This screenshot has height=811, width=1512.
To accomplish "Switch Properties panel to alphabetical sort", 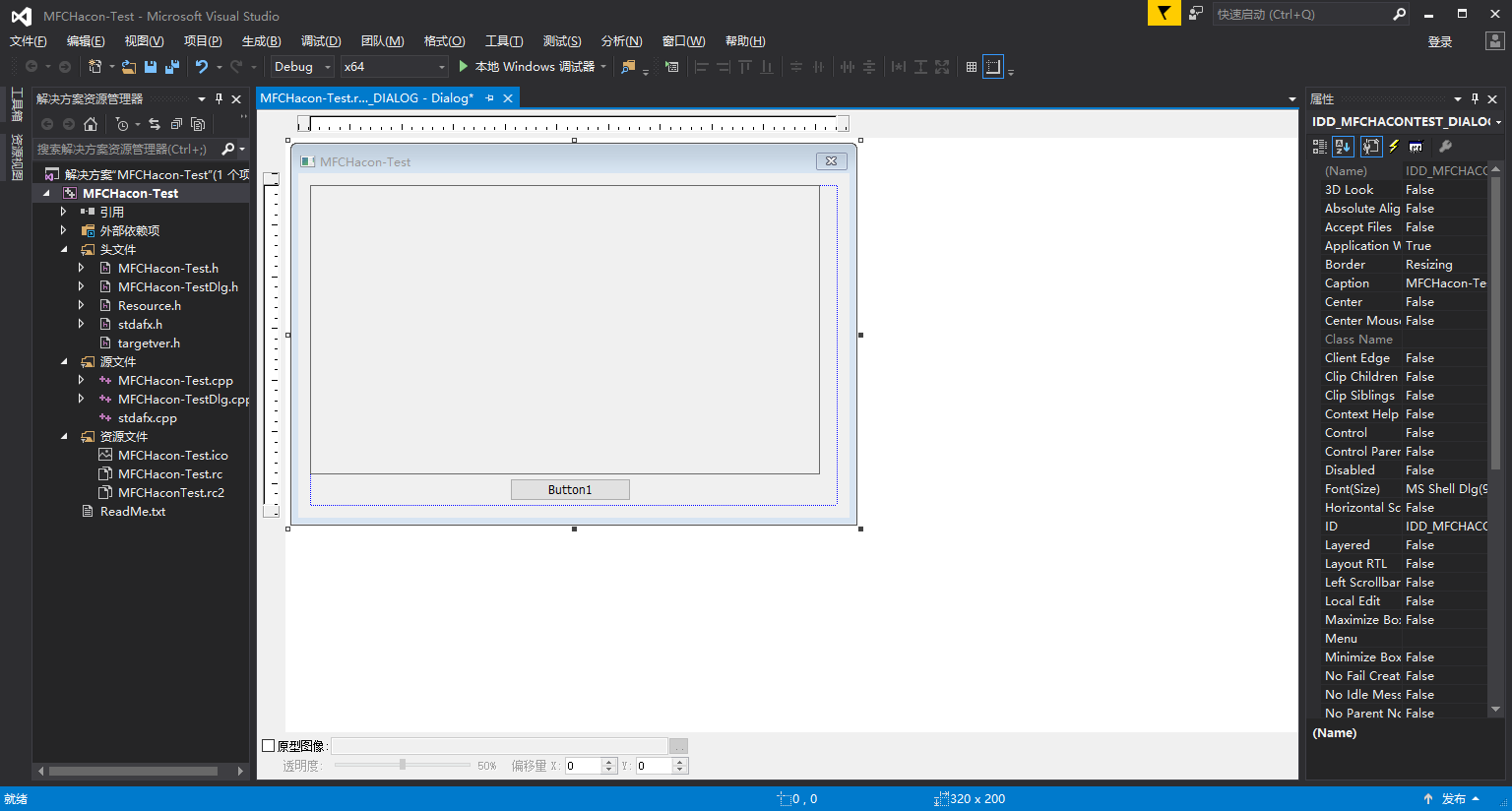I will coord(1343,146).
